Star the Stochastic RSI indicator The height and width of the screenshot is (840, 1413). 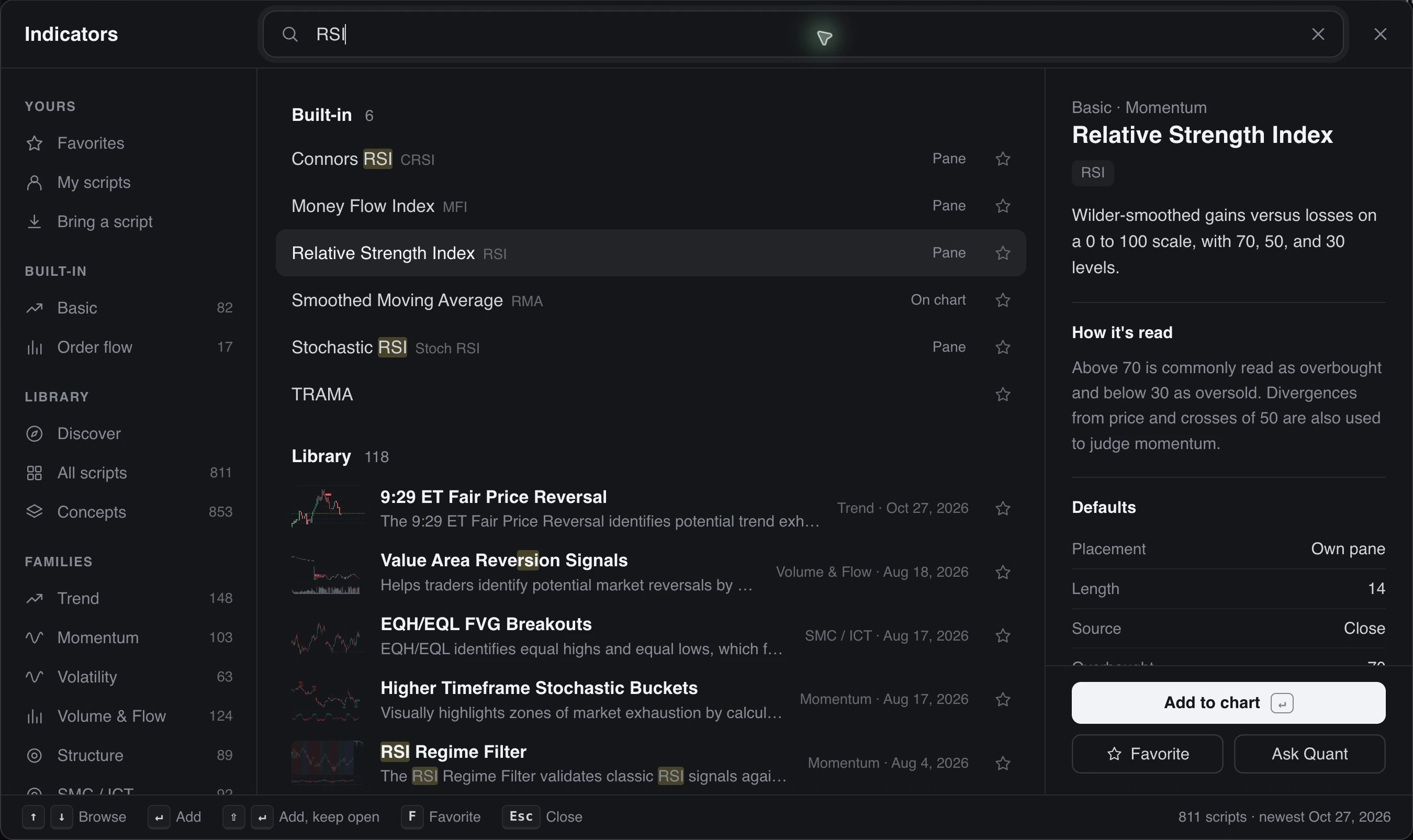[x=1003, y=346]
